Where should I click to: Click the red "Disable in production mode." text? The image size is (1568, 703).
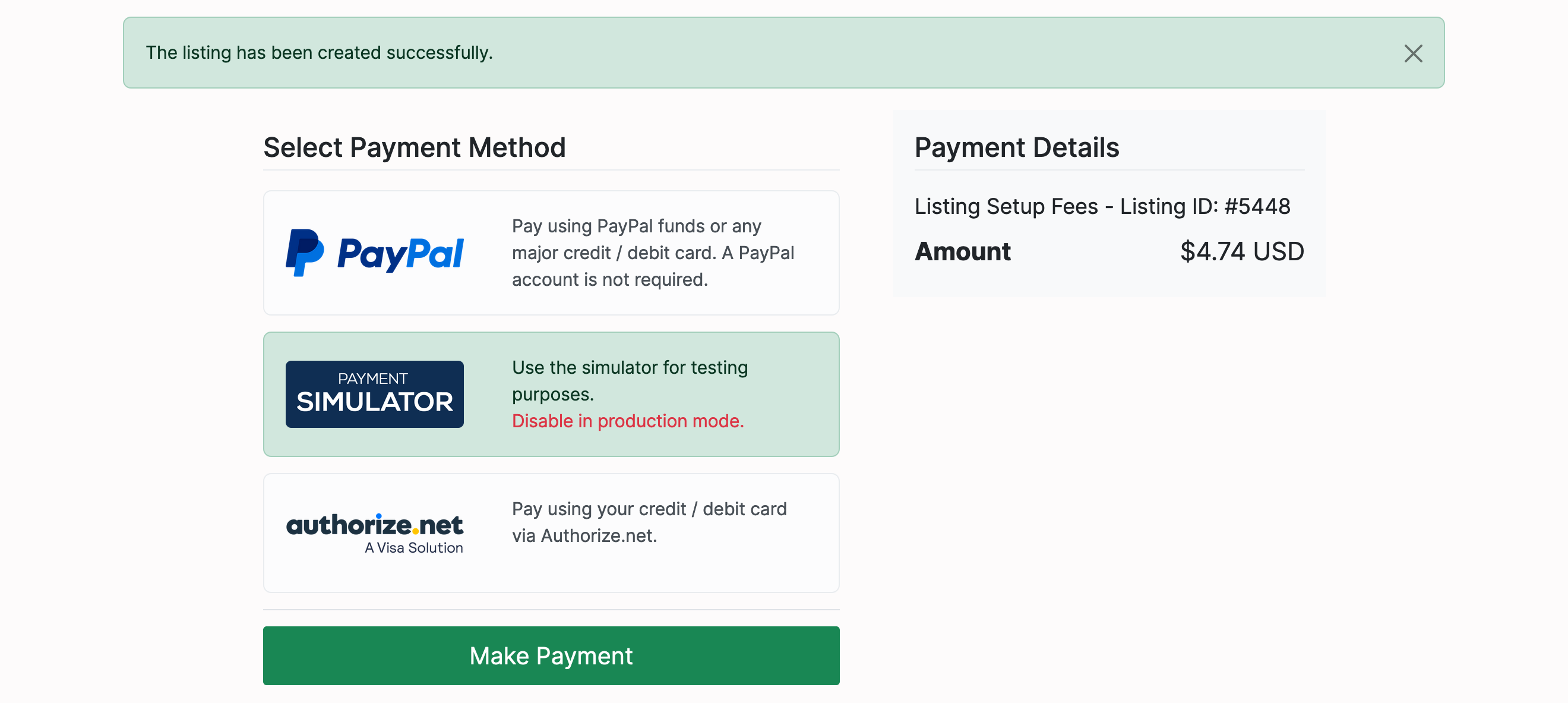[x=628, y=421]
